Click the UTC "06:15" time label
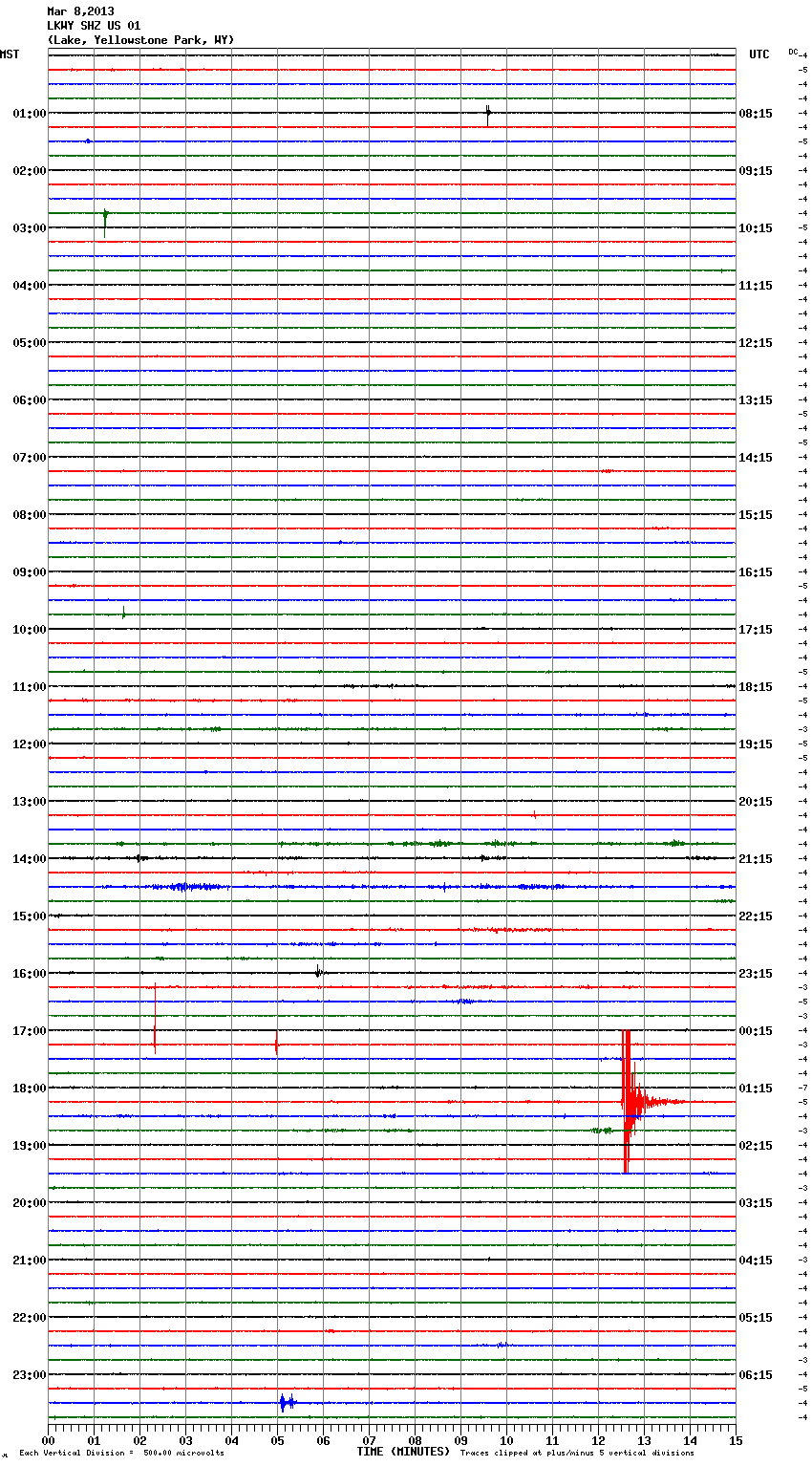The height and width of the screenshot is (1466, 812). click(x=756, y=1375)
